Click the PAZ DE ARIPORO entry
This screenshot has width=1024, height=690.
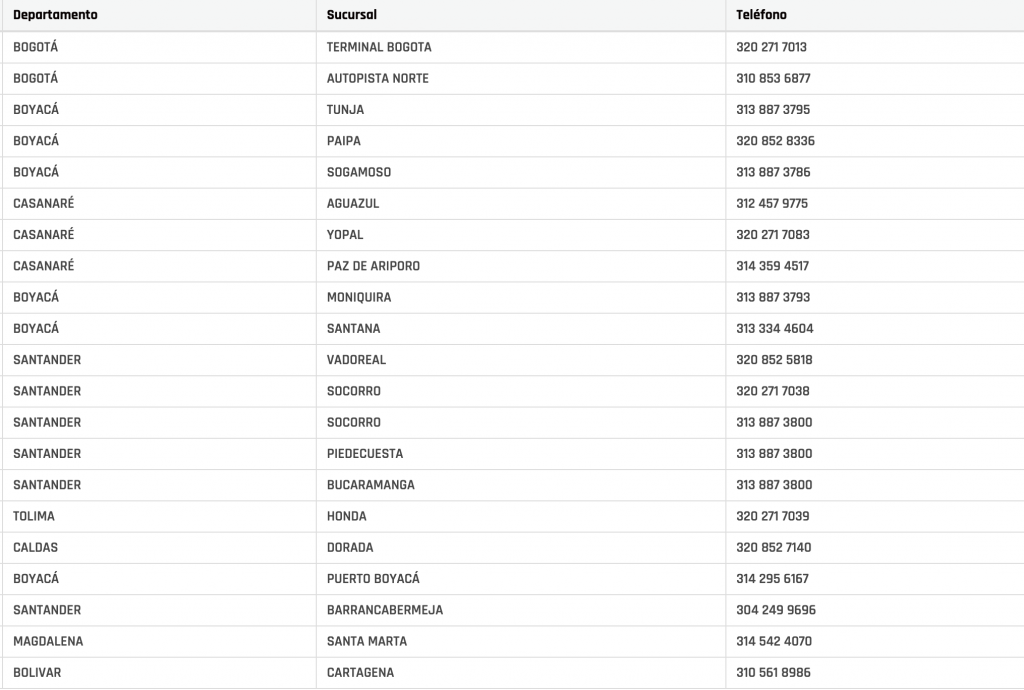[x=373, y=266]
